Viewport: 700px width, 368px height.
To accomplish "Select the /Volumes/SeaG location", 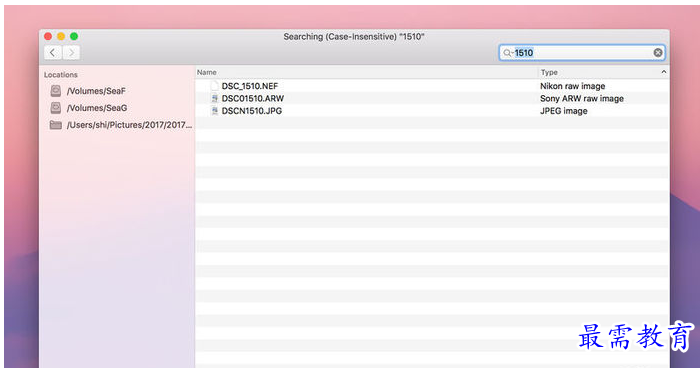I will pos(97,108).
